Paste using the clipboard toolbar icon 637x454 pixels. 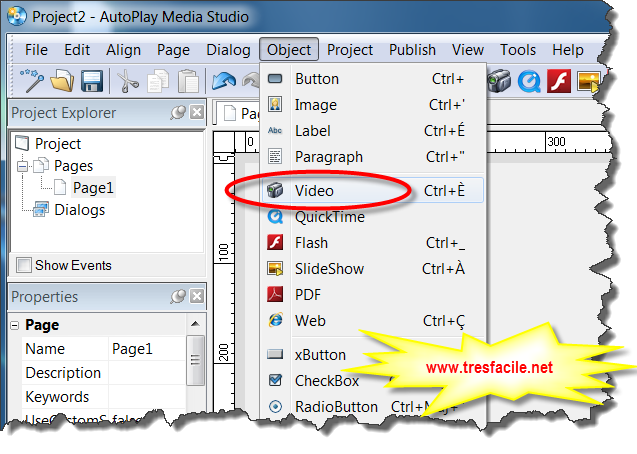click(x=188, y=80)
